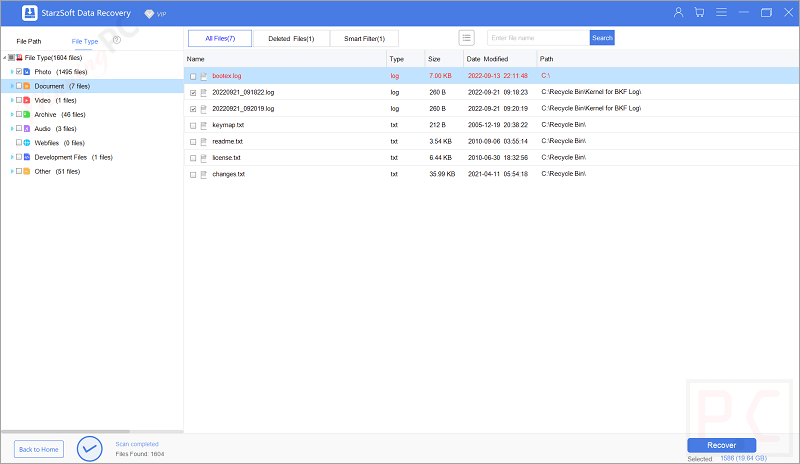Click the left panel horizontal scrollbar

(x=65, y=431)
